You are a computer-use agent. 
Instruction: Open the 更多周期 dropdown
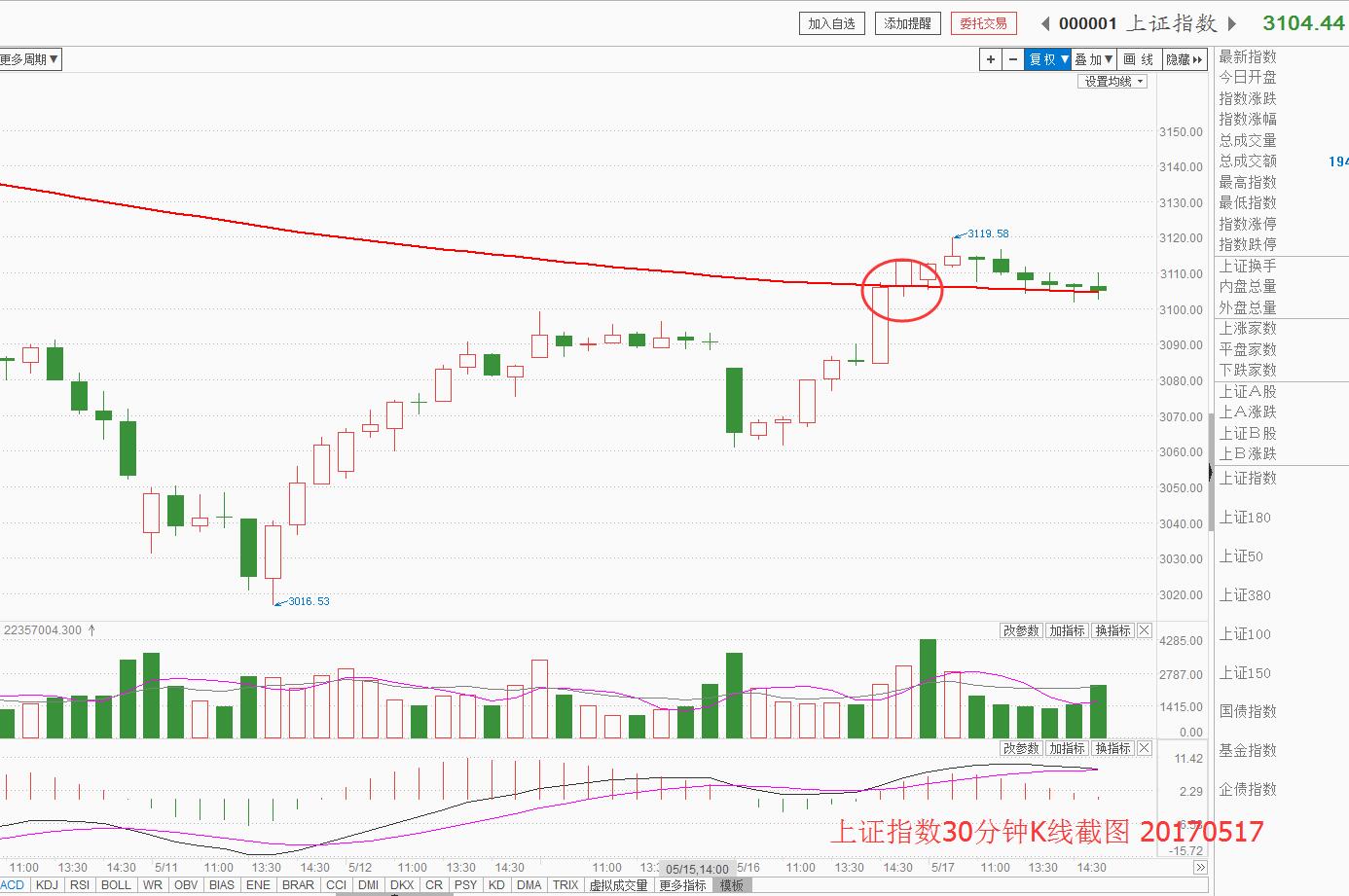coord(29,59)
